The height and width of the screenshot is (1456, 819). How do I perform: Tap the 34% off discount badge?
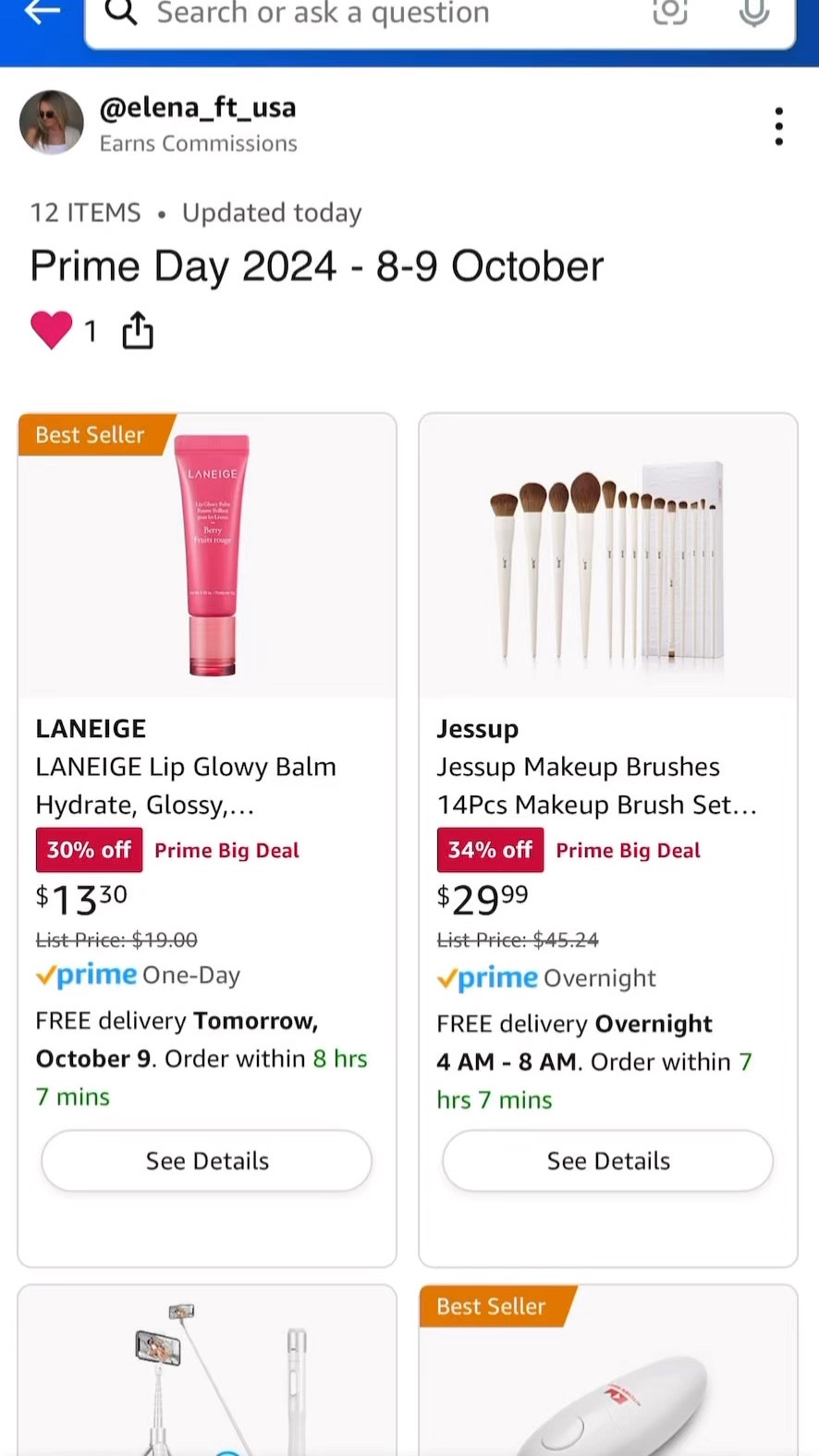(490, 850)
